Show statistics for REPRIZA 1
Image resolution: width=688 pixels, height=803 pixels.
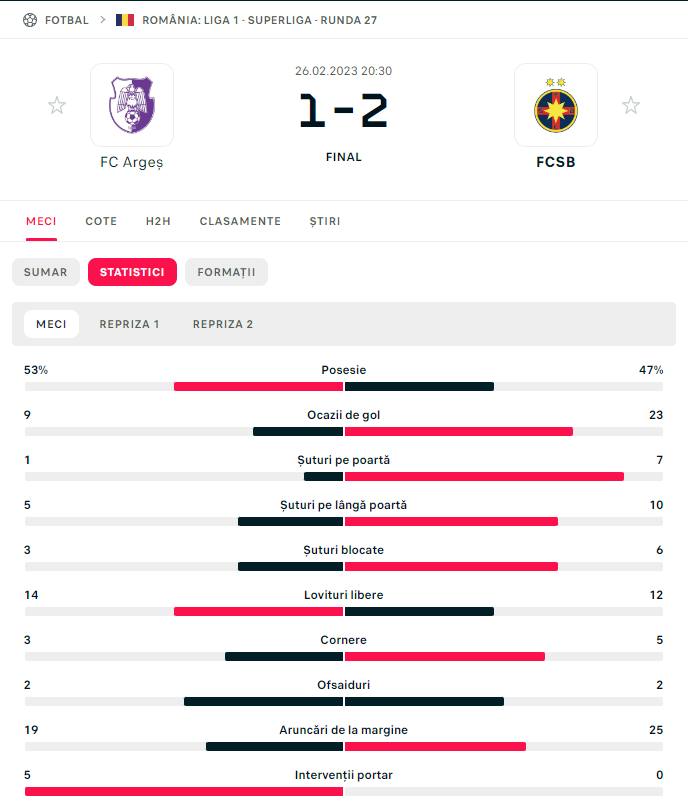129,324
